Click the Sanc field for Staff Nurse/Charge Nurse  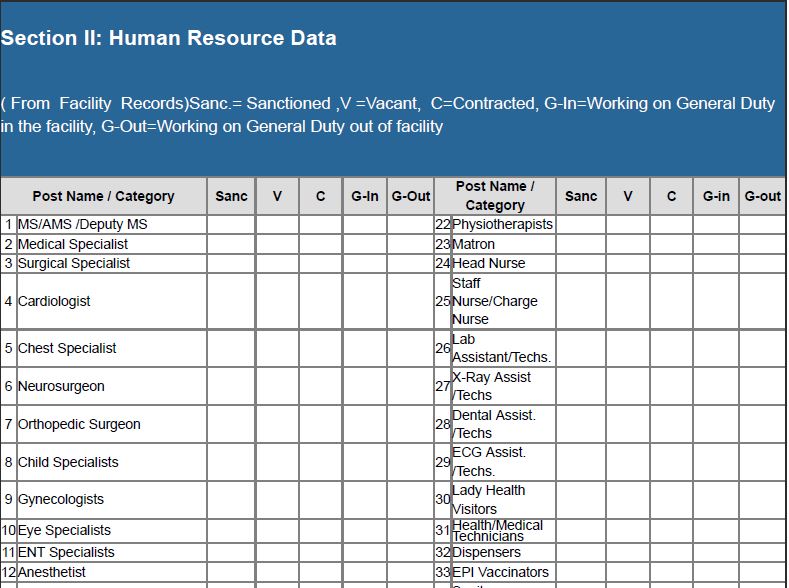coord(581,301)
